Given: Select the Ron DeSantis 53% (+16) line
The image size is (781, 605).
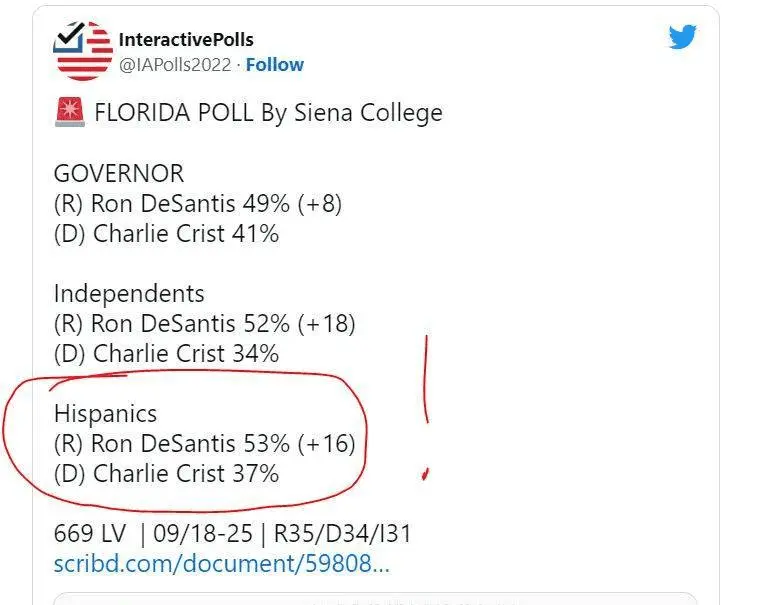Looking at the screenshot, I should 205,443.
